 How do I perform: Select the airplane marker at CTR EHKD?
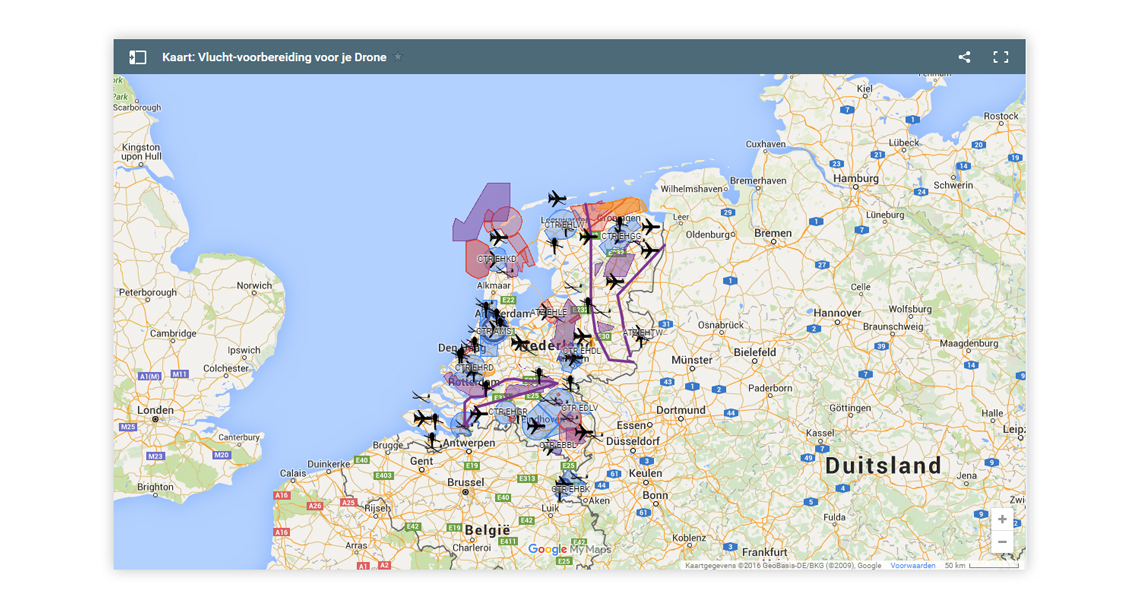click(x=498, y=238)
